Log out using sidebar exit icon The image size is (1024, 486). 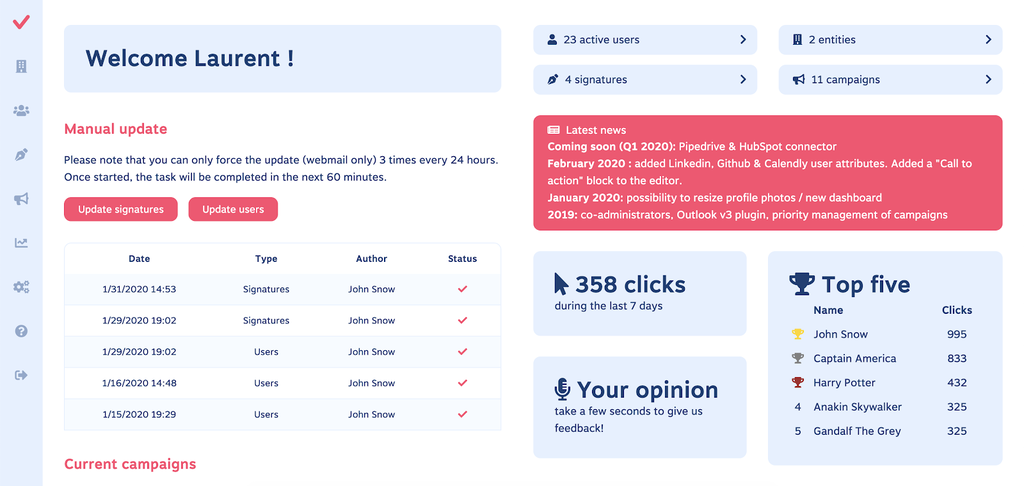pyautogui.click(x=21, y=375)
